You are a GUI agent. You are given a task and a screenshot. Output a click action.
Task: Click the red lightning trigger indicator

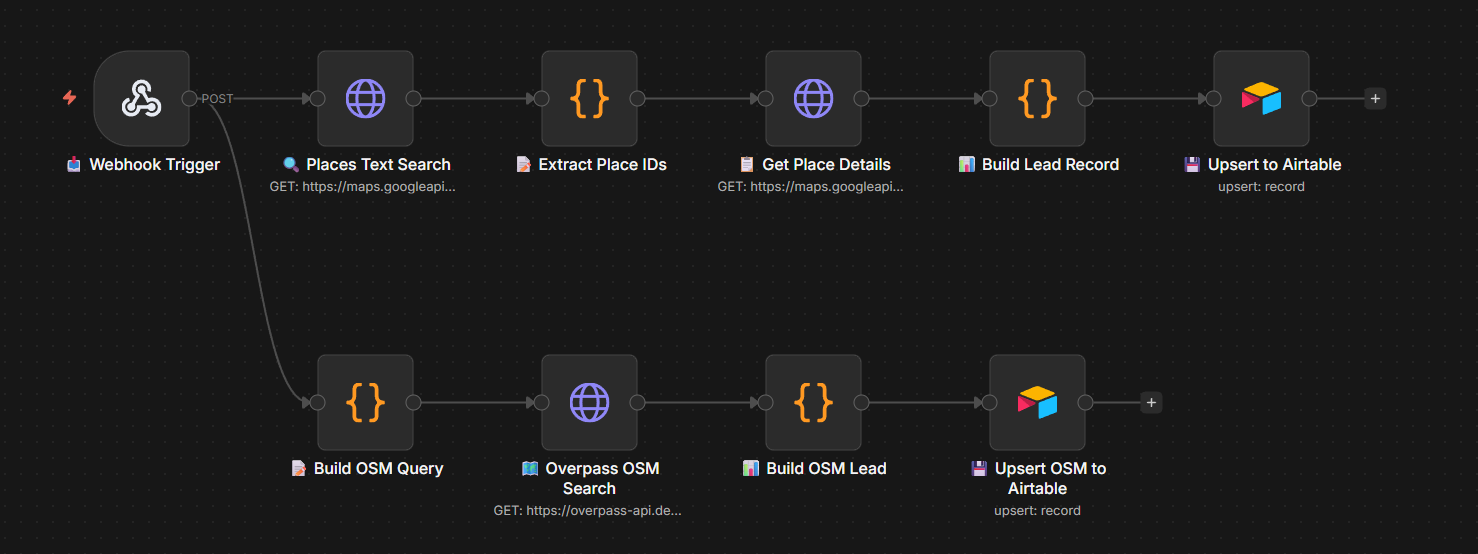point(69,98)
